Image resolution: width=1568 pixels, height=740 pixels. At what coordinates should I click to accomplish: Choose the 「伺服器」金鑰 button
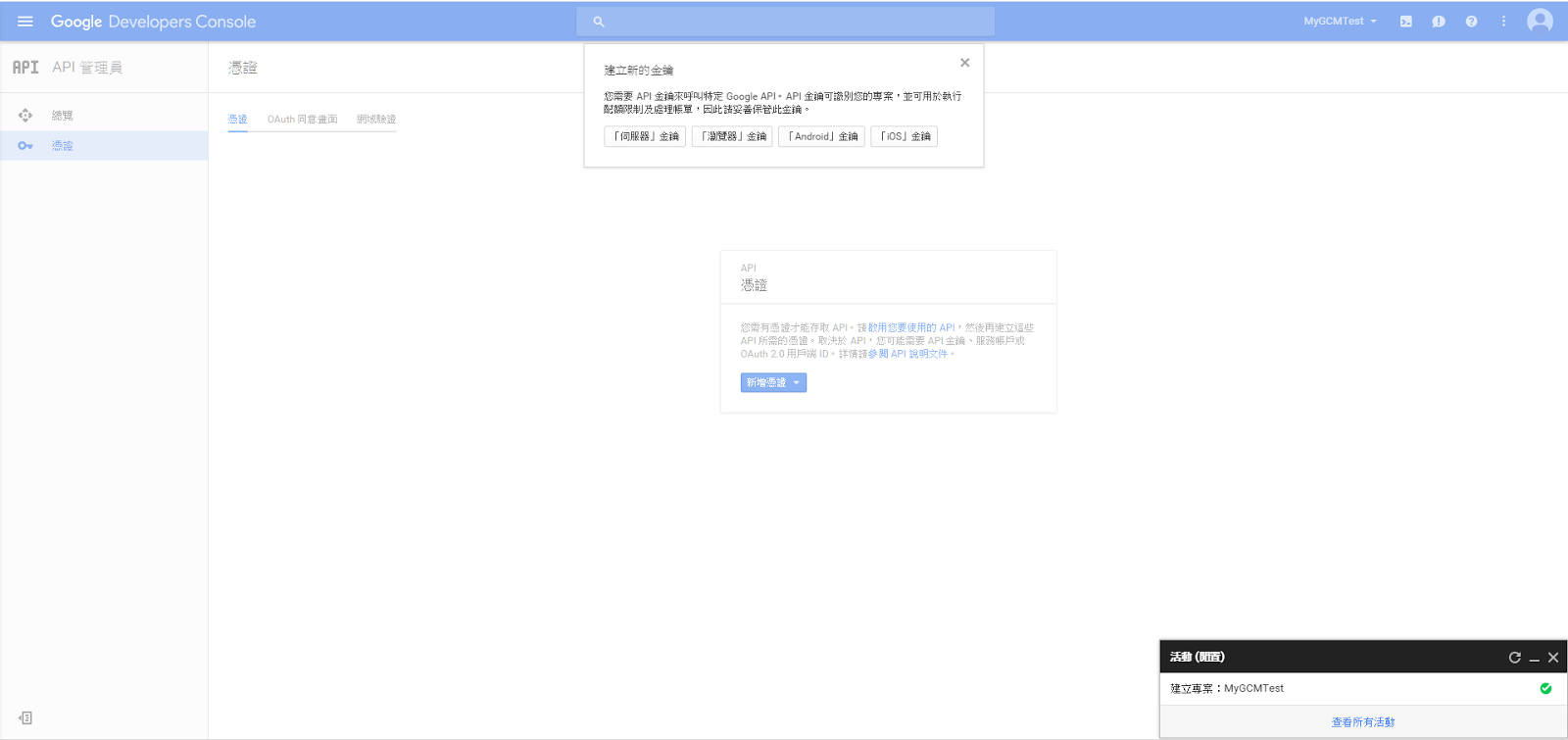[645, 136]
